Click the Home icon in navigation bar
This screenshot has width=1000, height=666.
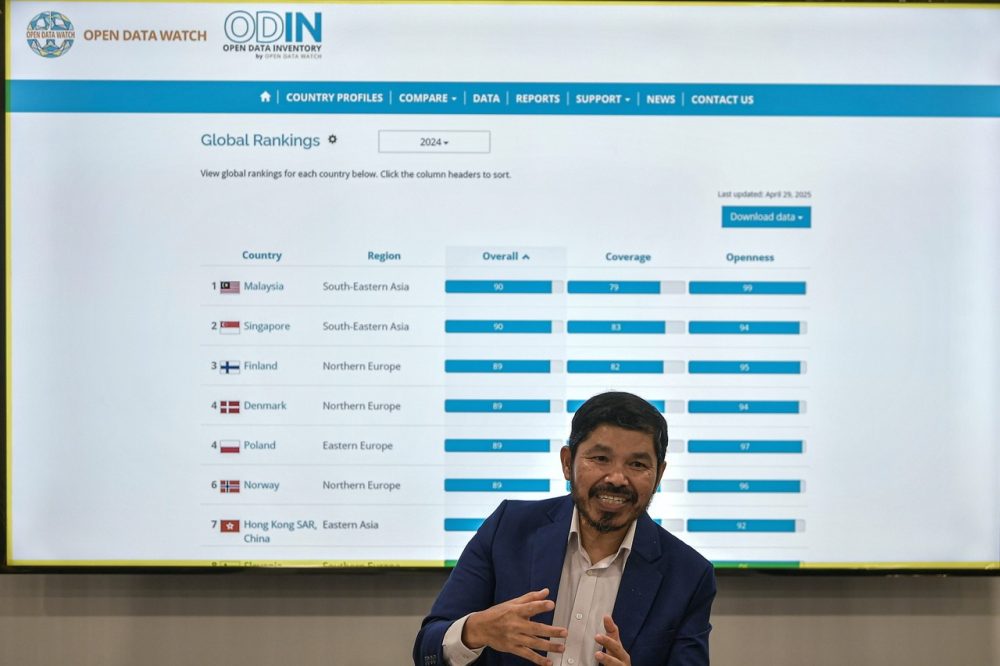[265, 97]
